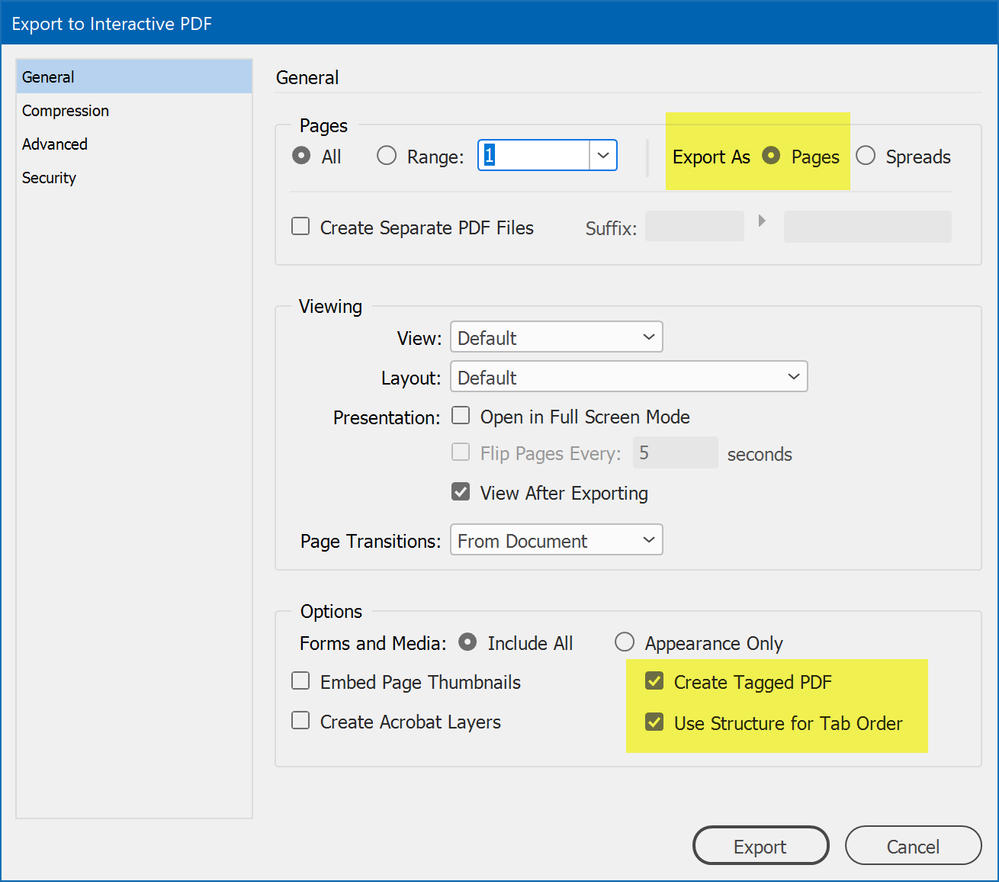Open the Compression settings section

(66, 111)
